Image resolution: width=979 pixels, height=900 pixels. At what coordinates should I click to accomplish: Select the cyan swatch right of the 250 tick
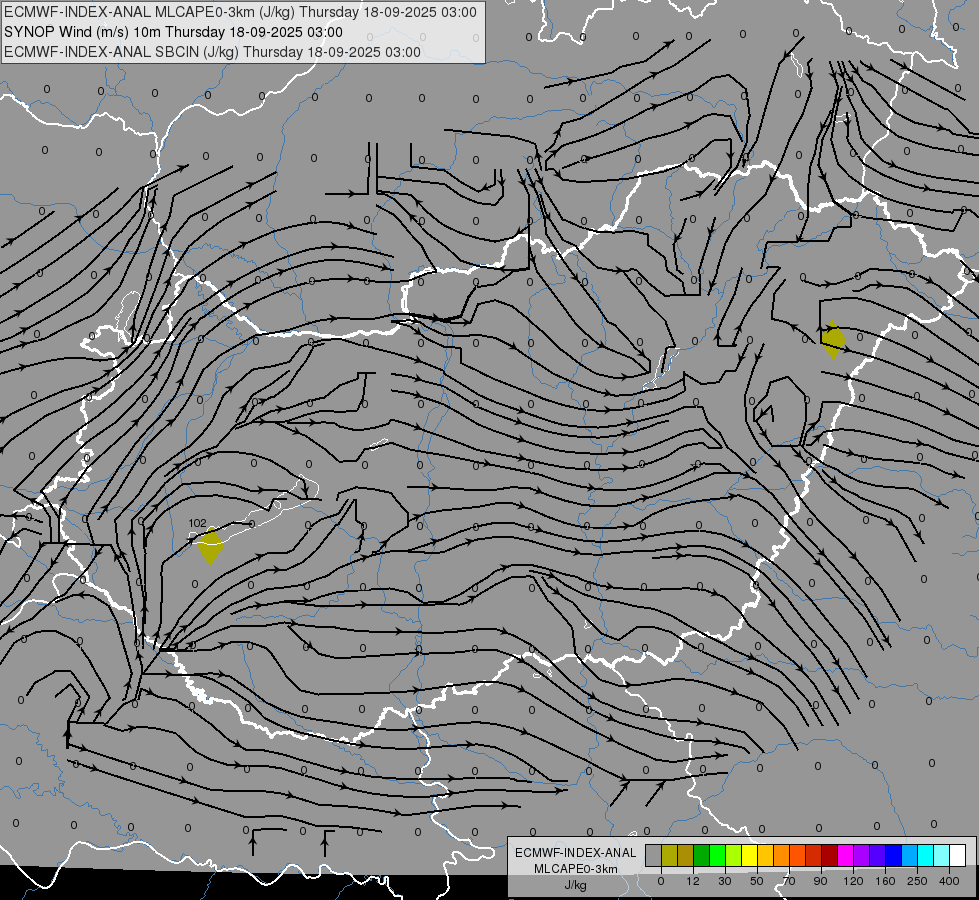[925, 855]
